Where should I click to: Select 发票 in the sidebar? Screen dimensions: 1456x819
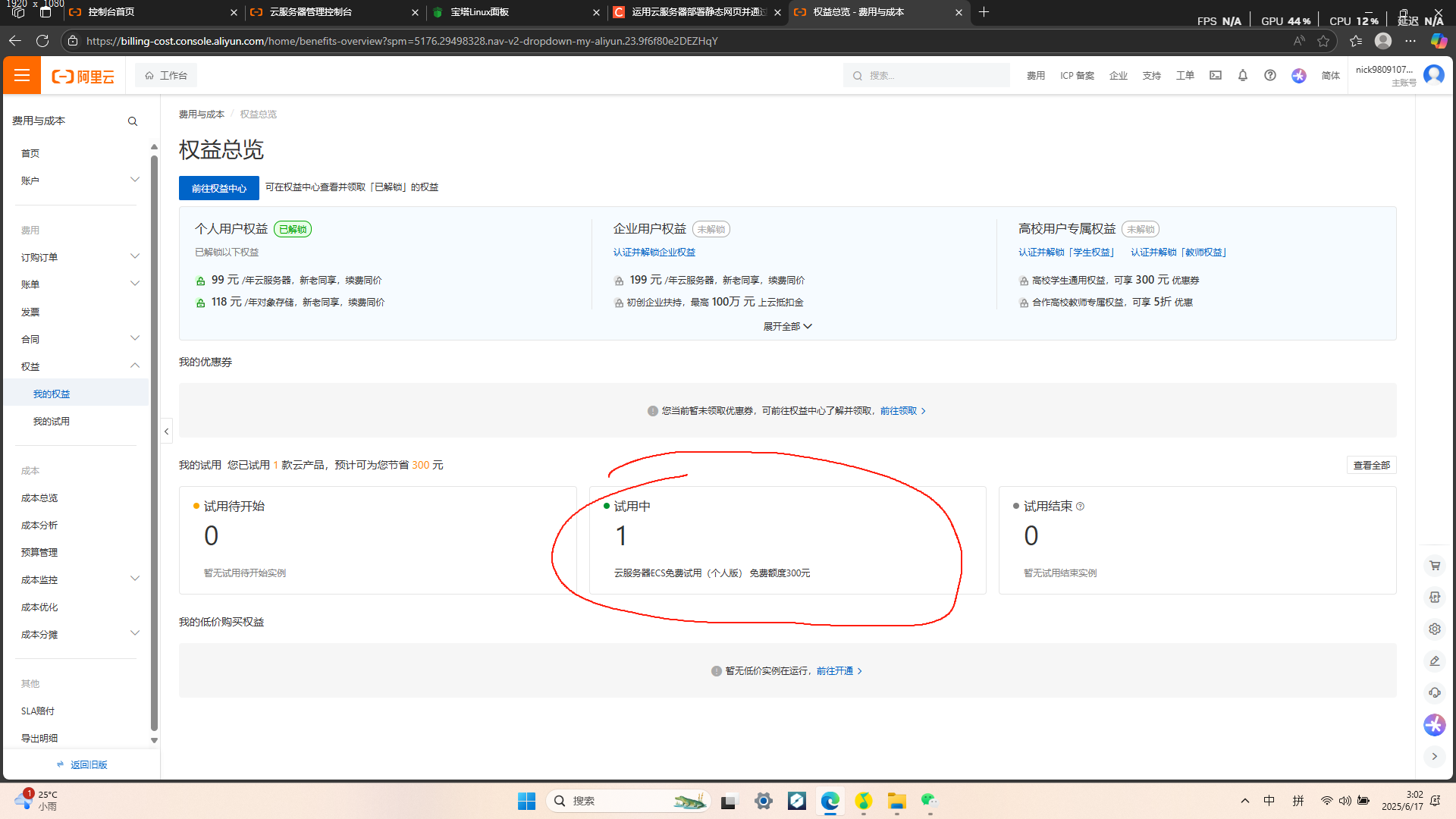(x=30, y=312)
